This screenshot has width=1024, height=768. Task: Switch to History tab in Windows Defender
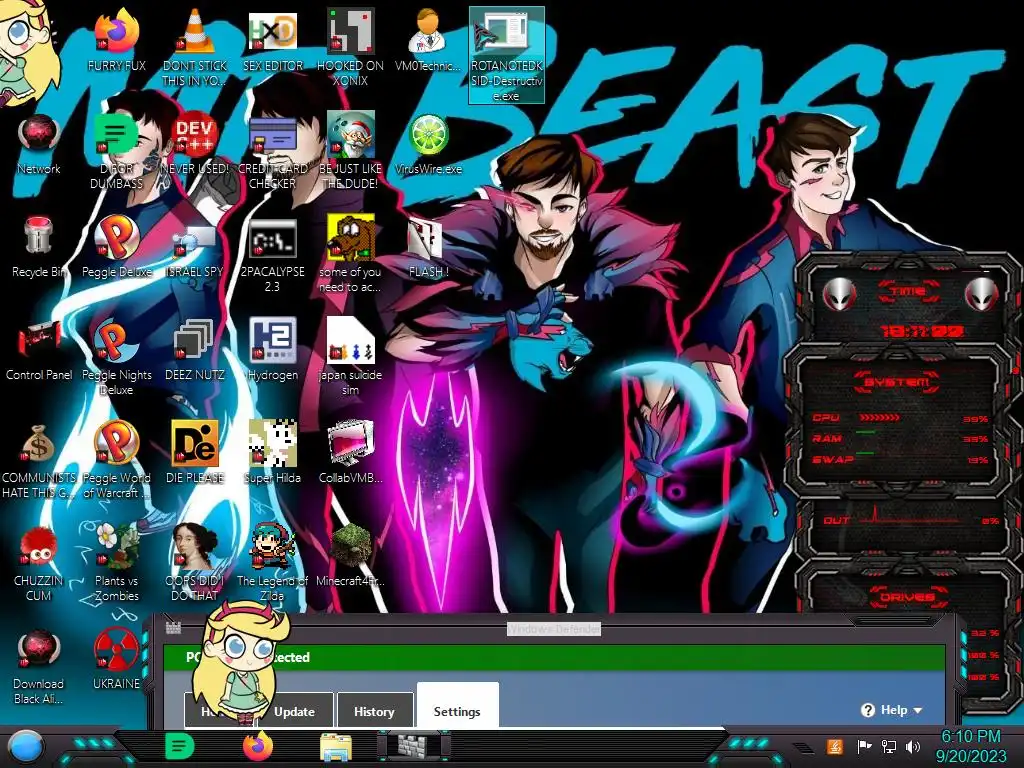coord(374,711)
